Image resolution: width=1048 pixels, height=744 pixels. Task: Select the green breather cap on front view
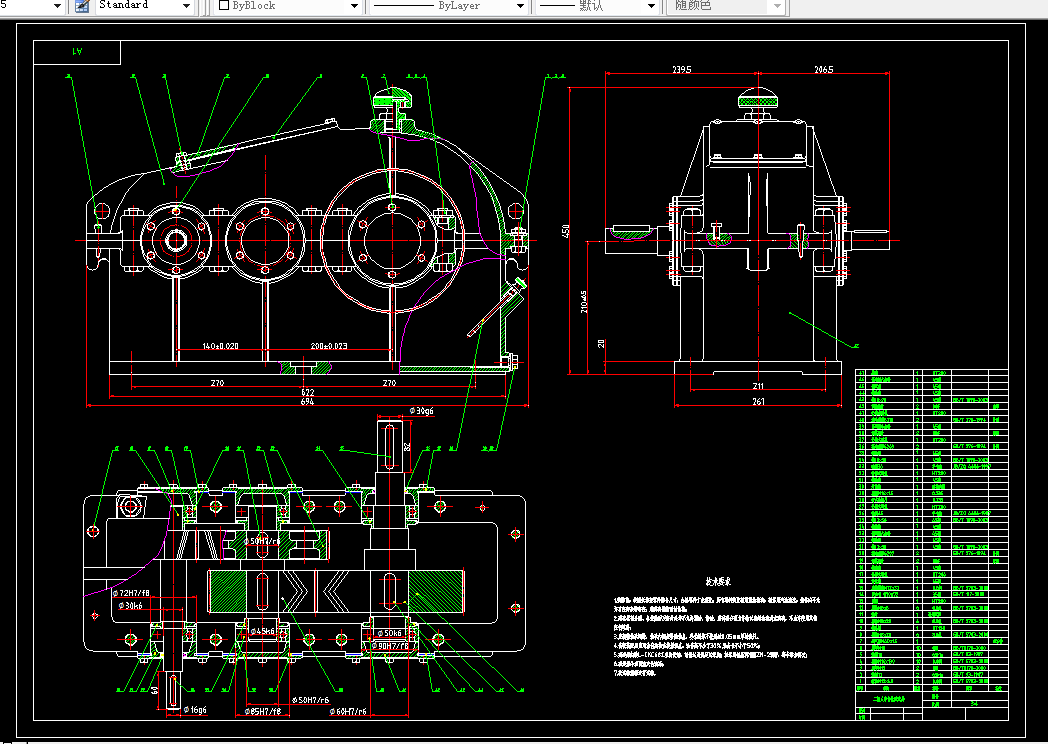[x=391, y=98]
